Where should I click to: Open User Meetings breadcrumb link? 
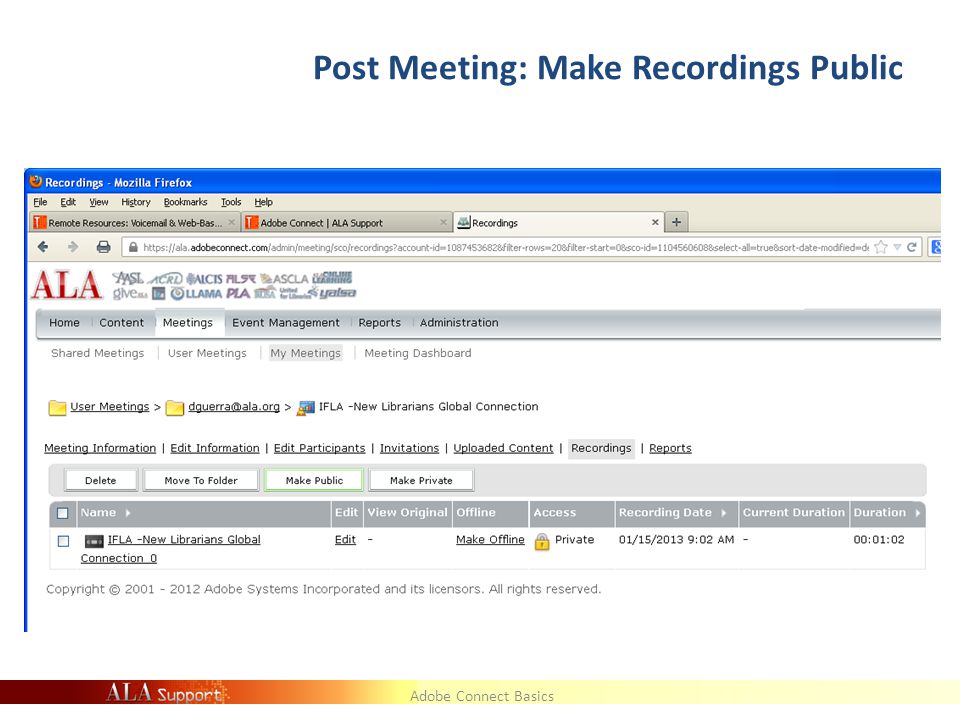(x=110, y=407)
